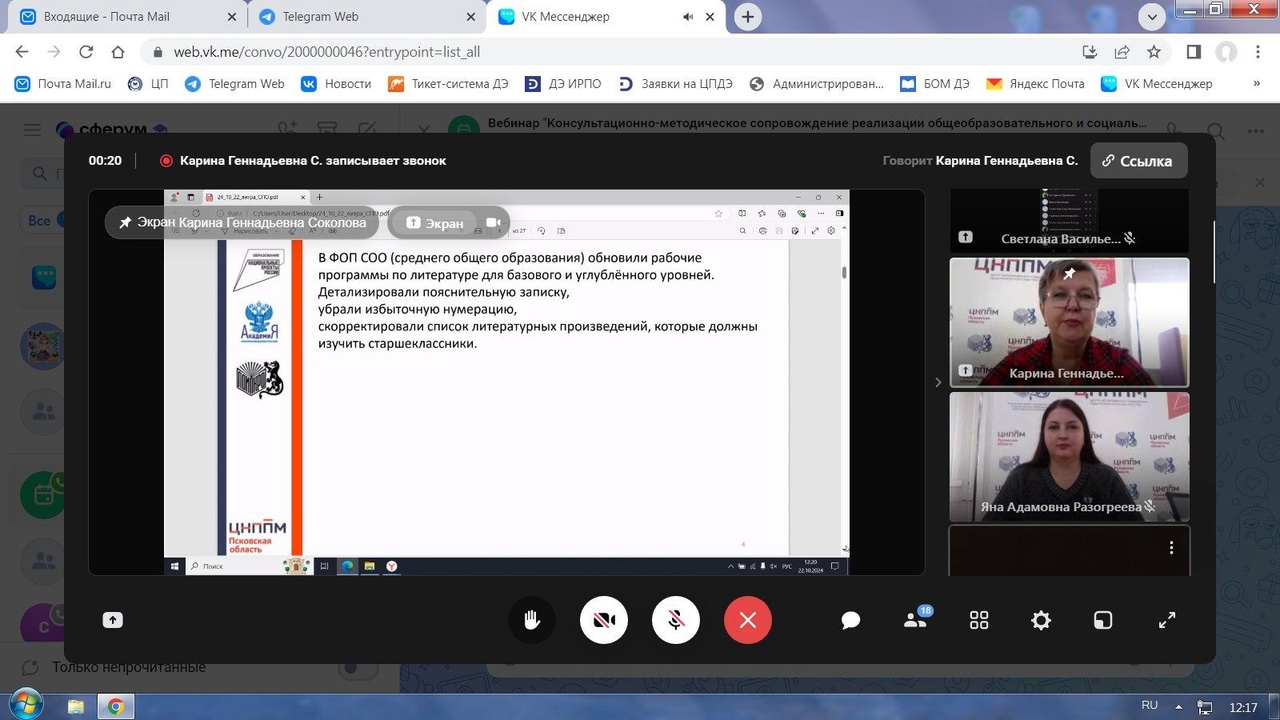
Task: Open the participants list with 18 badge
Action: (916, 619)
